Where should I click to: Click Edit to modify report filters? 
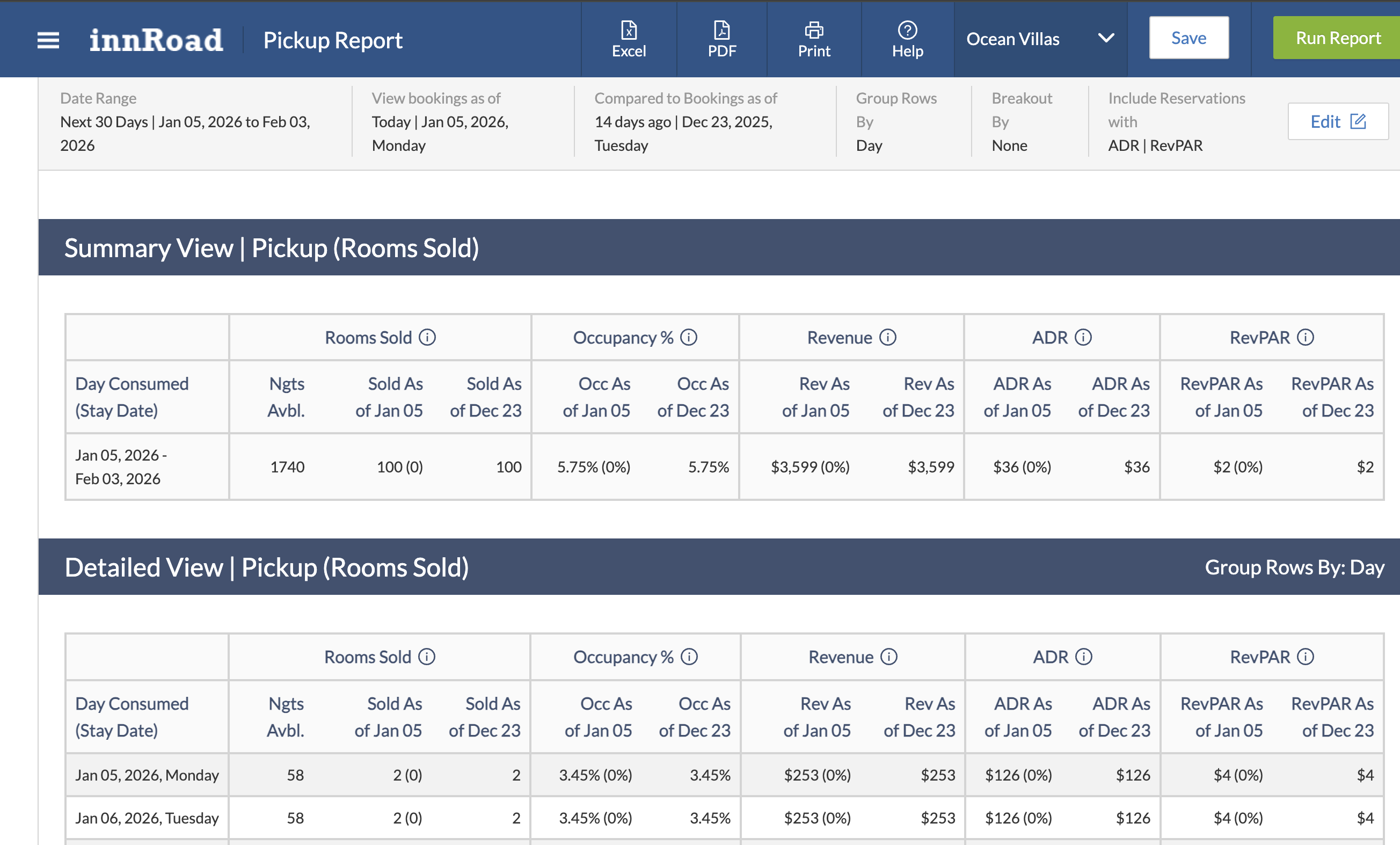[x=1338, y=121]
